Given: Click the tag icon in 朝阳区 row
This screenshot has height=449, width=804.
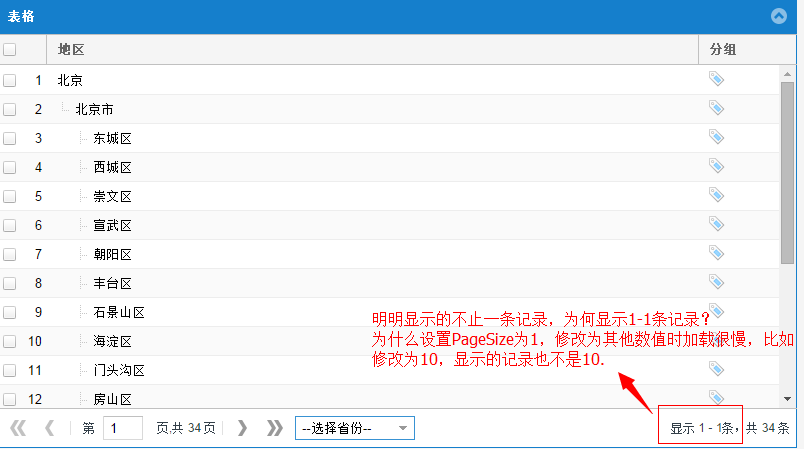Looking at the screenshot, I should (x=716, y=253).
